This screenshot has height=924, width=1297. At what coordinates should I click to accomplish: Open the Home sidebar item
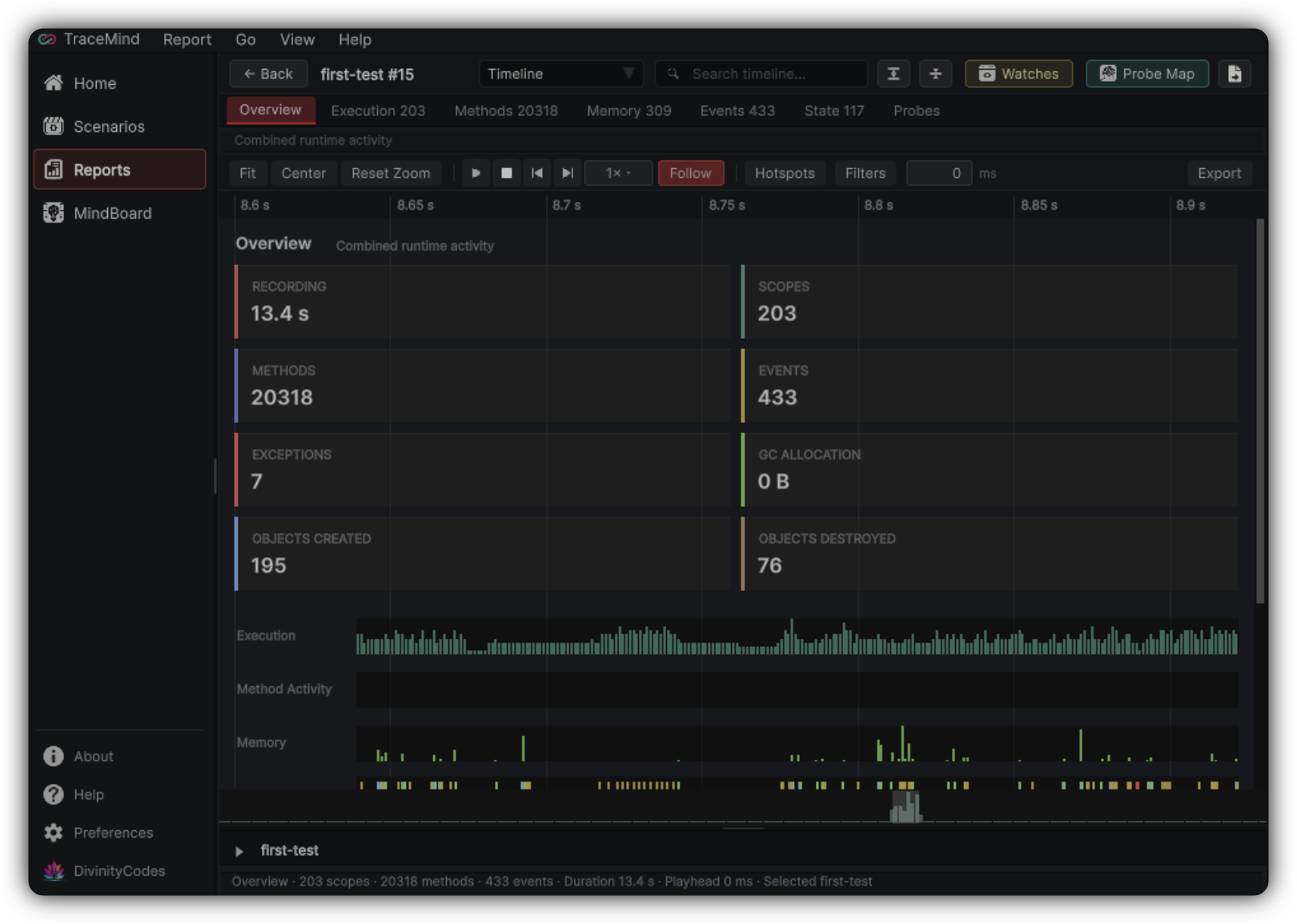tap(119, 83)
